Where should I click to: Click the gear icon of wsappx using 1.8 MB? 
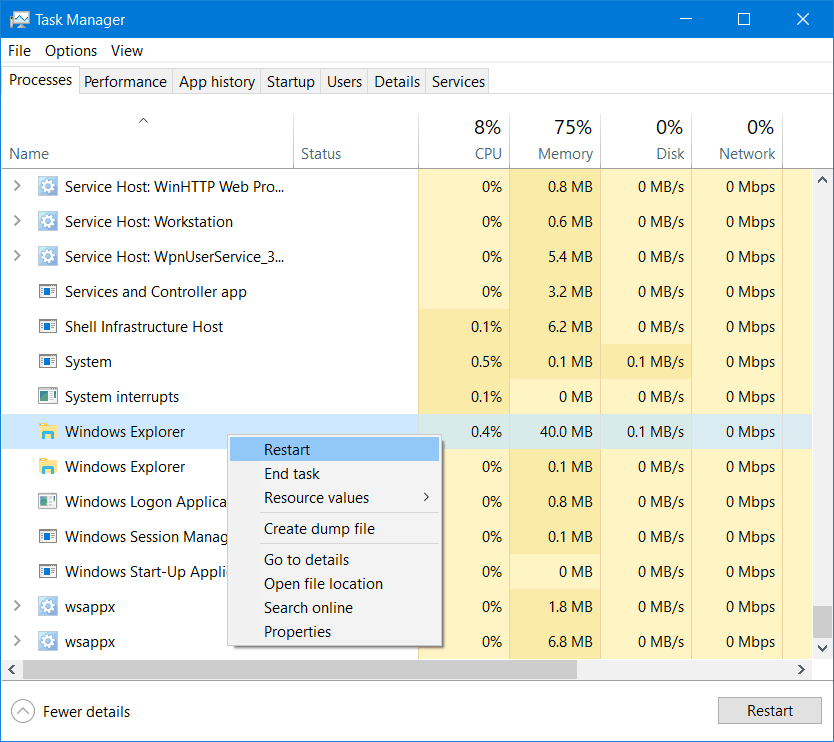click(48, 606)
